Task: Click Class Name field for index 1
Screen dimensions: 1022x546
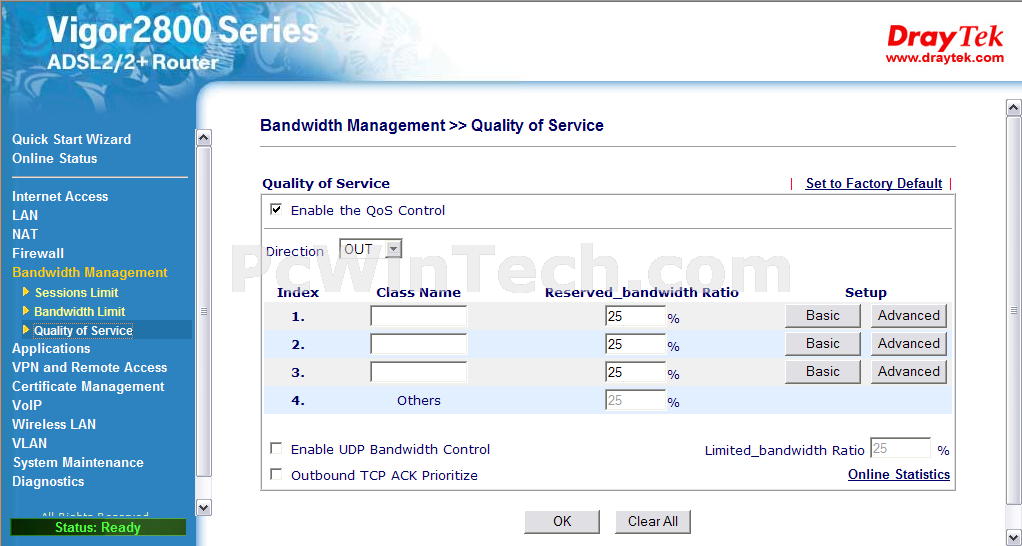Action: [x=418, y=316]
